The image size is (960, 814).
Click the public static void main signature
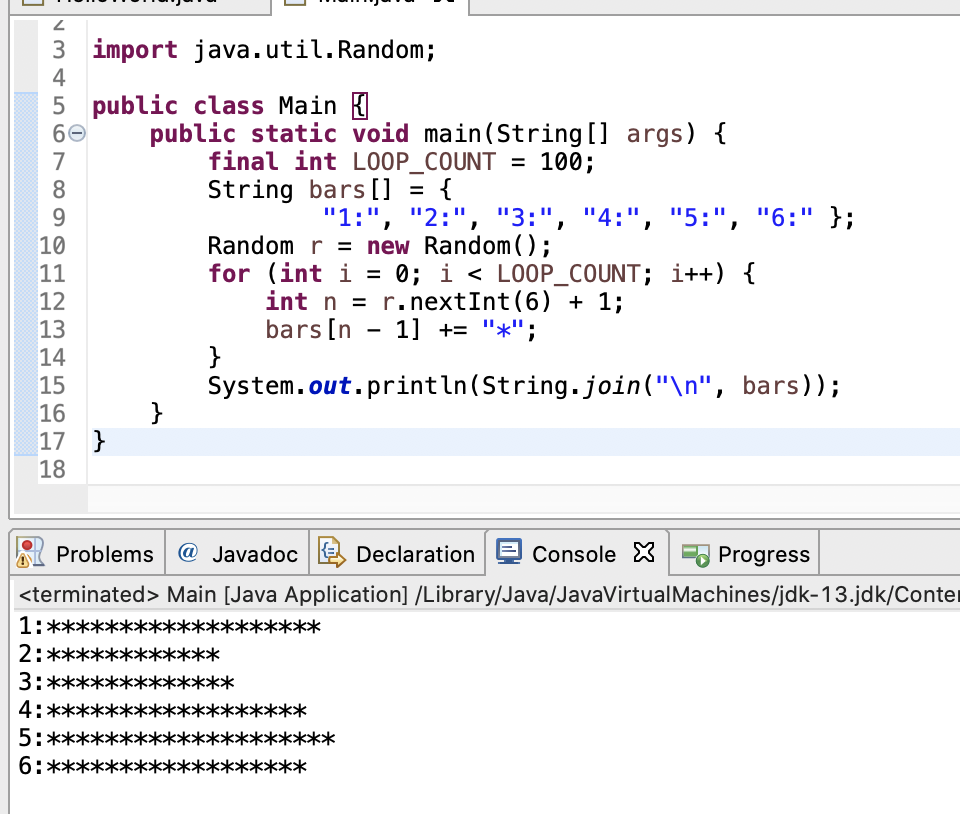click(438, 133)
